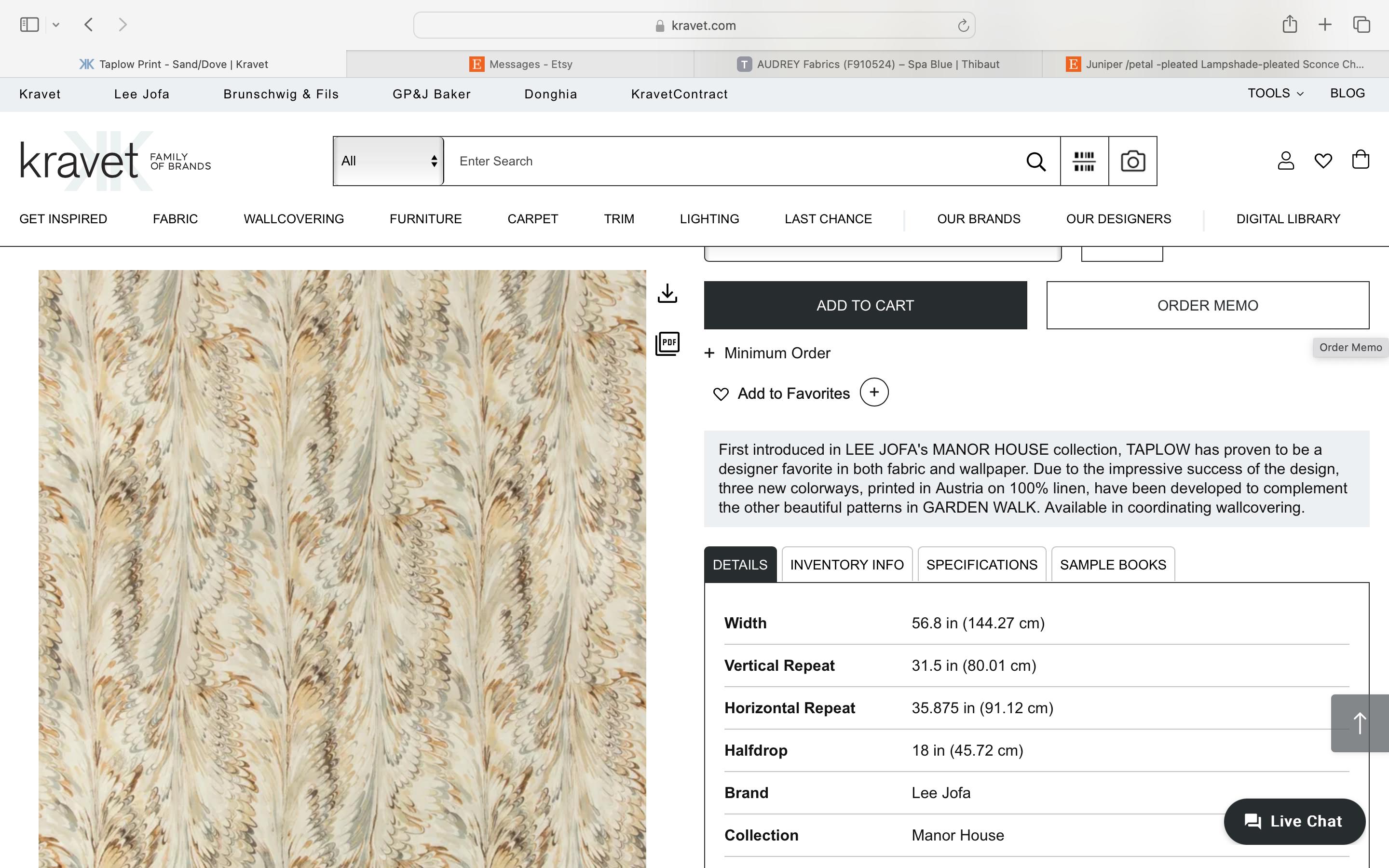This screenshot has height=868, width=1389.
Task: Expand the Minimum Order section
Action: (x=767, y=353)
